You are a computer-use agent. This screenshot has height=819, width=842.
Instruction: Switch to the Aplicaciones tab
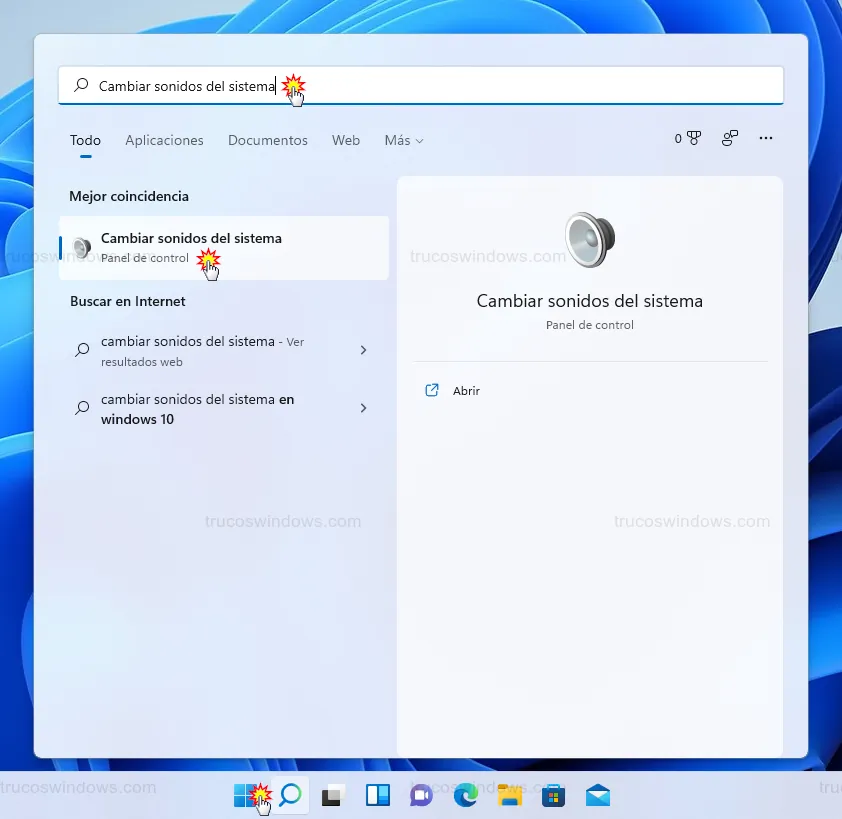164,141
